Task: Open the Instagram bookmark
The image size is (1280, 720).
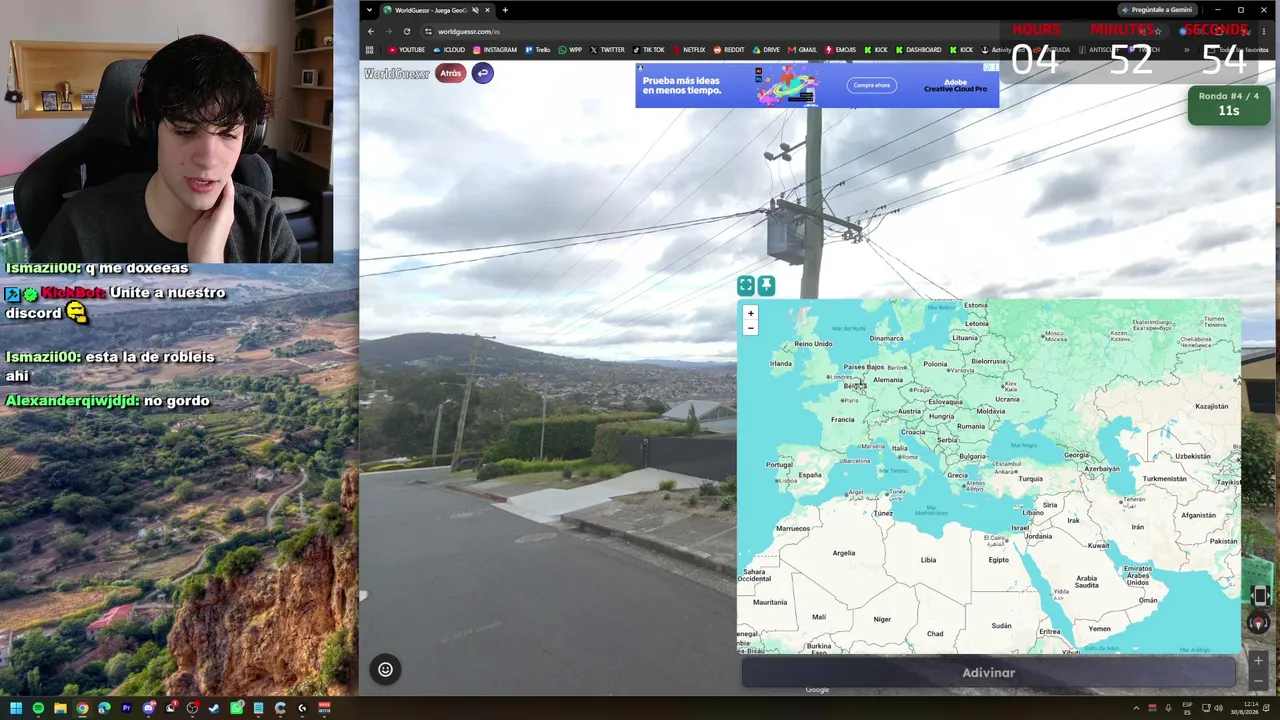Action: pyautogui.click(x=495, y=50)
